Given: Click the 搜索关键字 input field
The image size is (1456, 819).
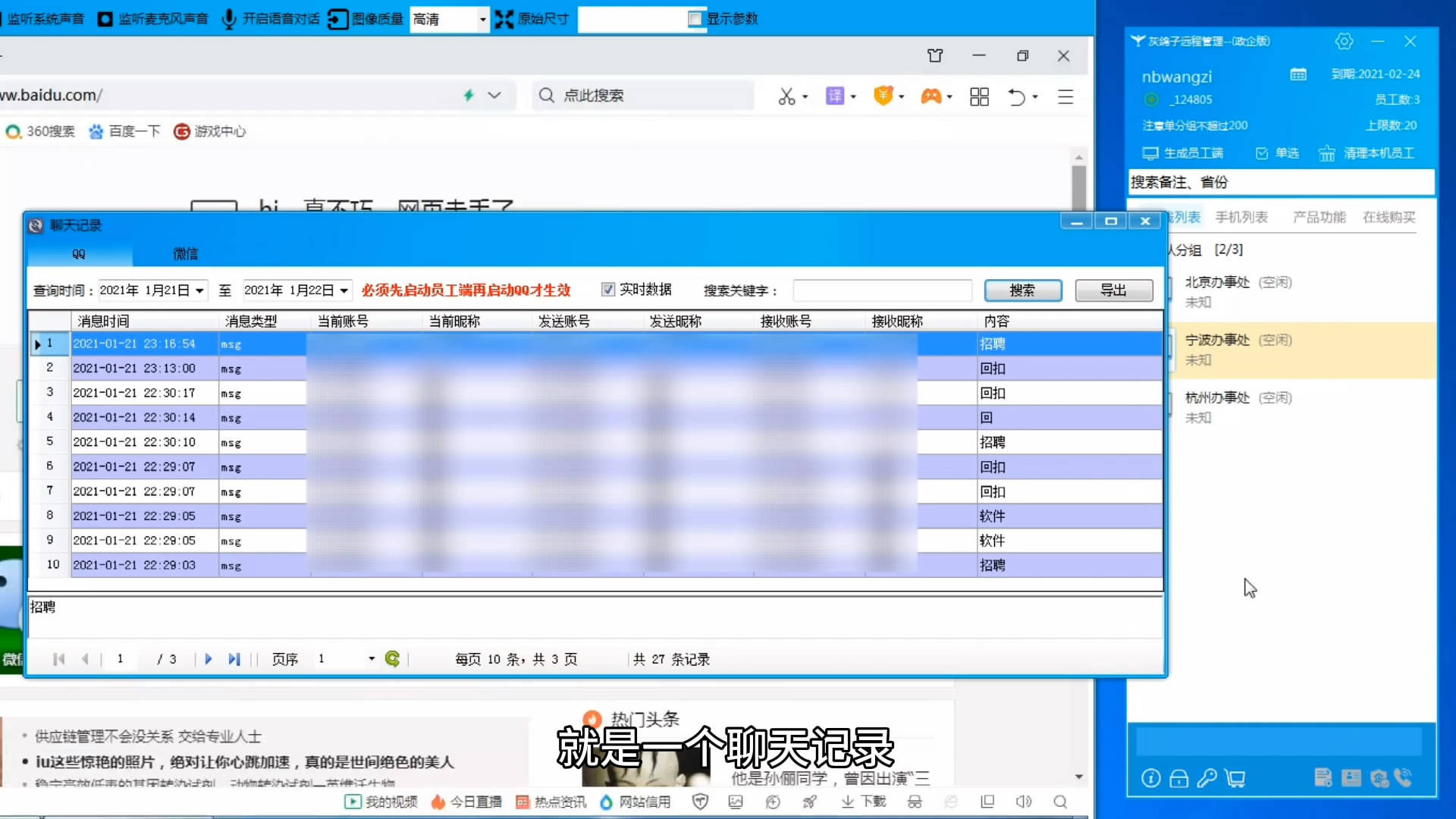Looking at the screenshot, I should 882,290.
